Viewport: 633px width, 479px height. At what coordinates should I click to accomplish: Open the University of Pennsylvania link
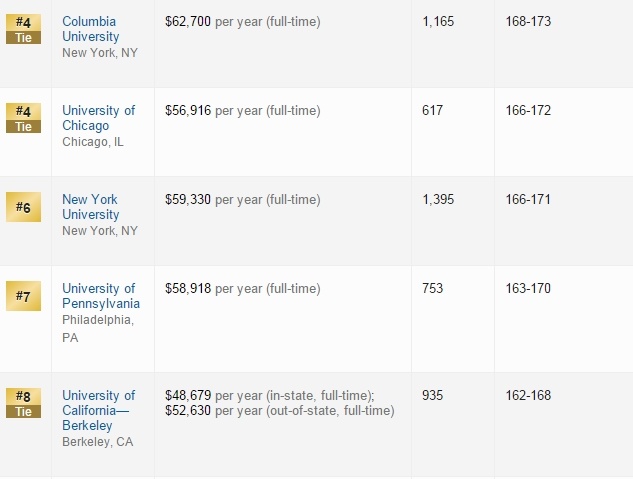(100, 296)
